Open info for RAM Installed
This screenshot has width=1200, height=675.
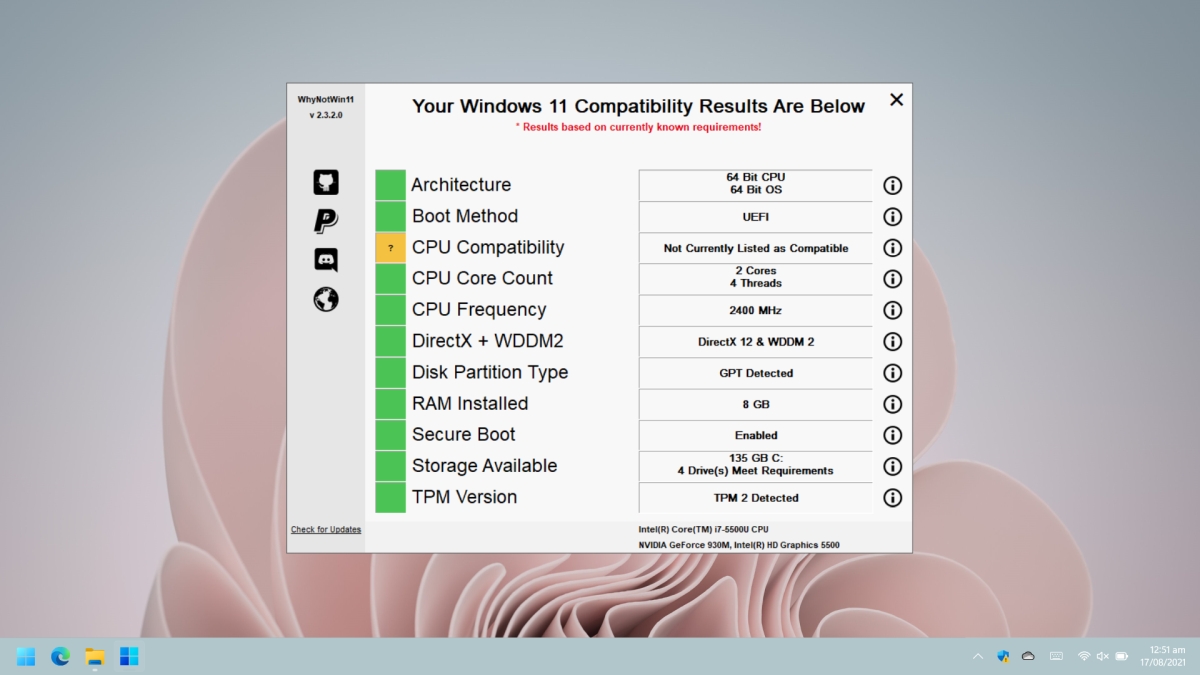point(892,404)
